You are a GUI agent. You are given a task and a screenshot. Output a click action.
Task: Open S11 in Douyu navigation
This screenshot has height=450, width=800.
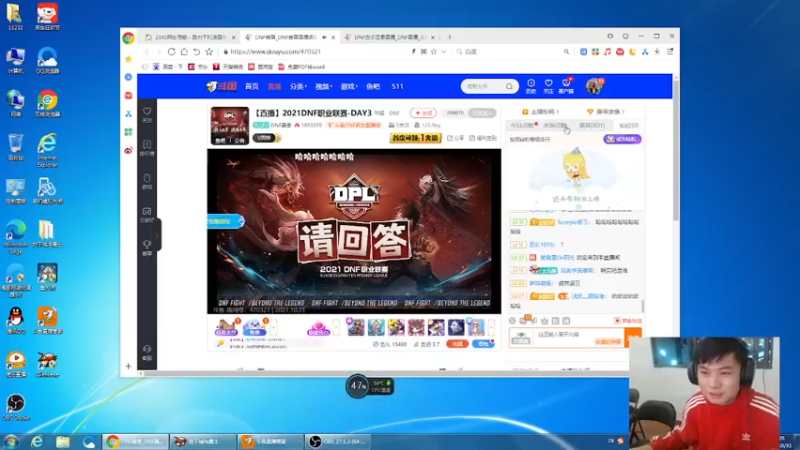click(x=397, y=86)
